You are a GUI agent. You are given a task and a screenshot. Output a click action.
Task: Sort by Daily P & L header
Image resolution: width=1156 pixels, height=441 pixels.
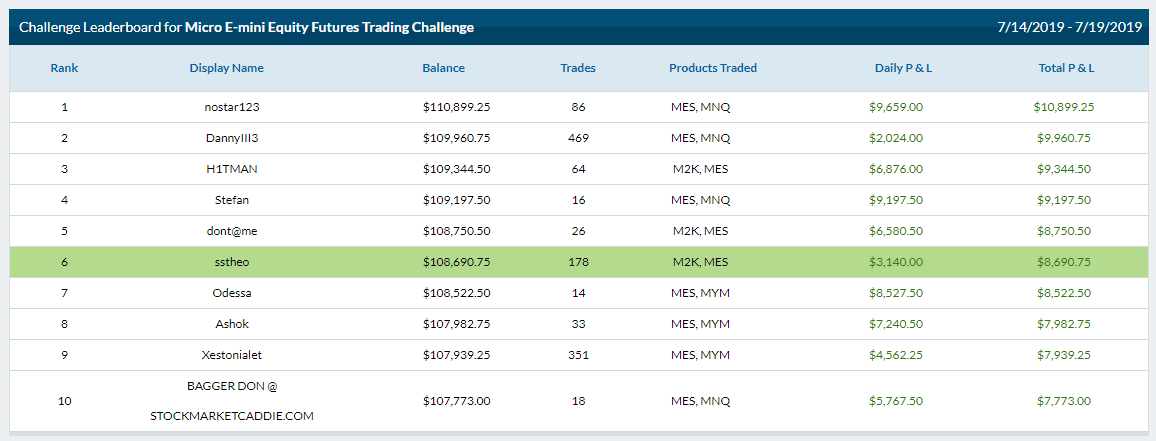tap(903, 68)
